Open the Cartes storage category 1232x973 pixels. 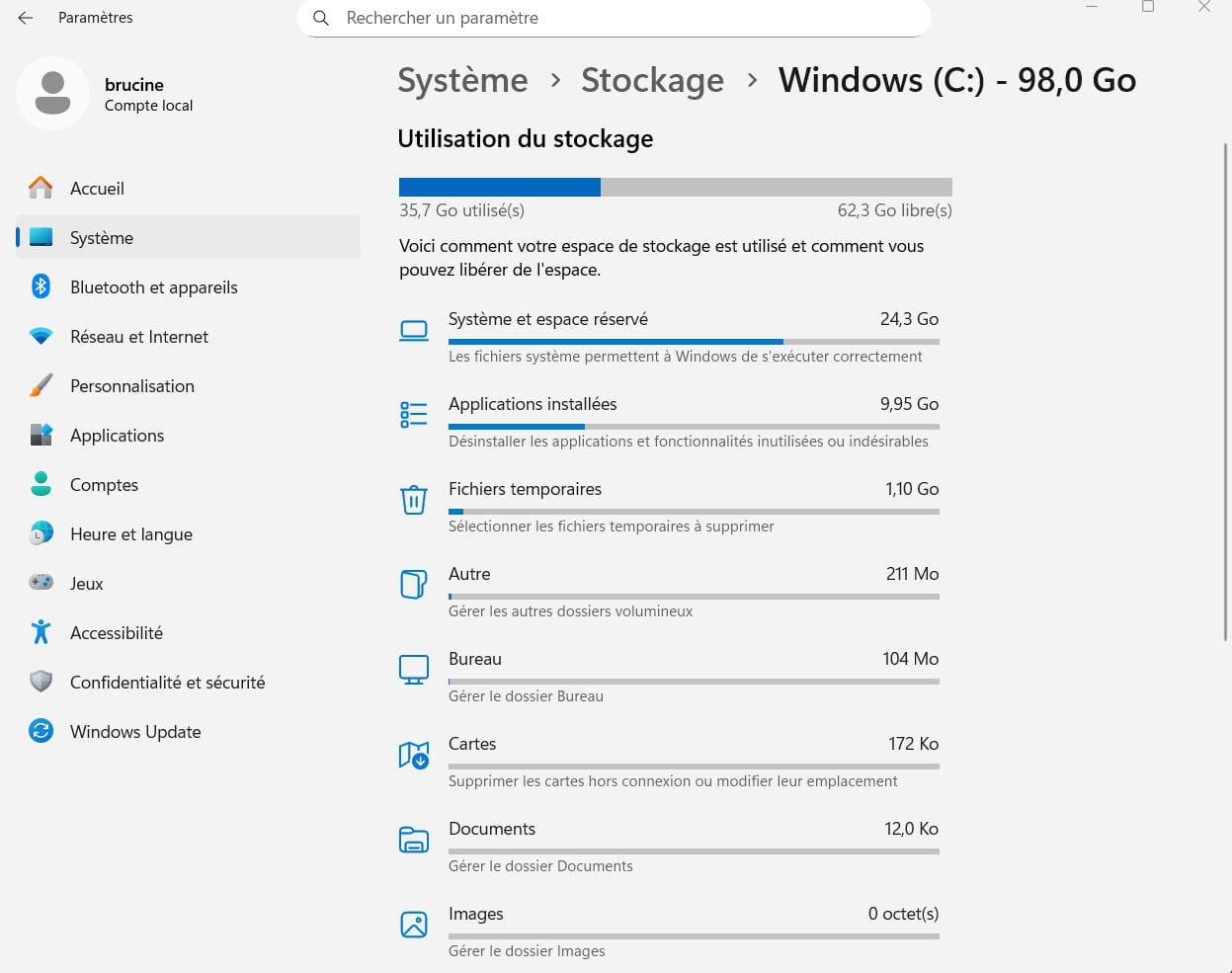pyautogui.click(x=669, y=762)
